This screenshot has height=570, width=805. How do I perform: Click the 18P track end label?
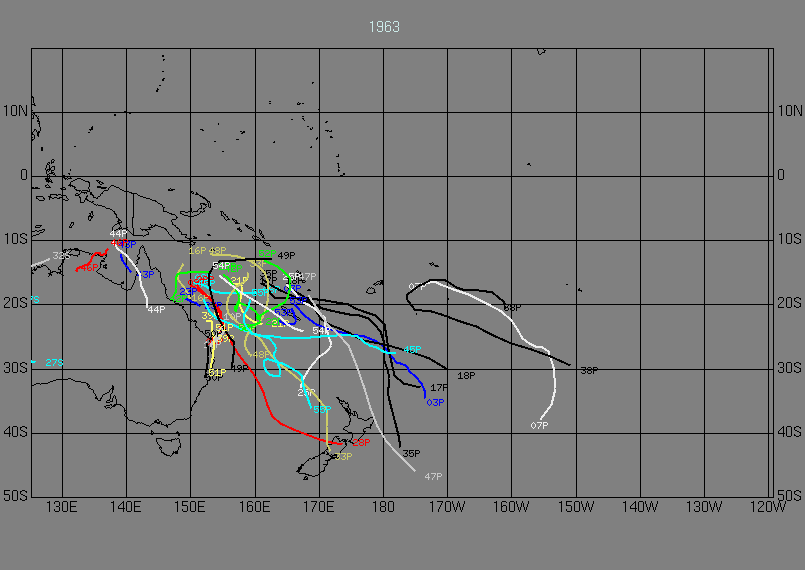[x=465, y=376]
